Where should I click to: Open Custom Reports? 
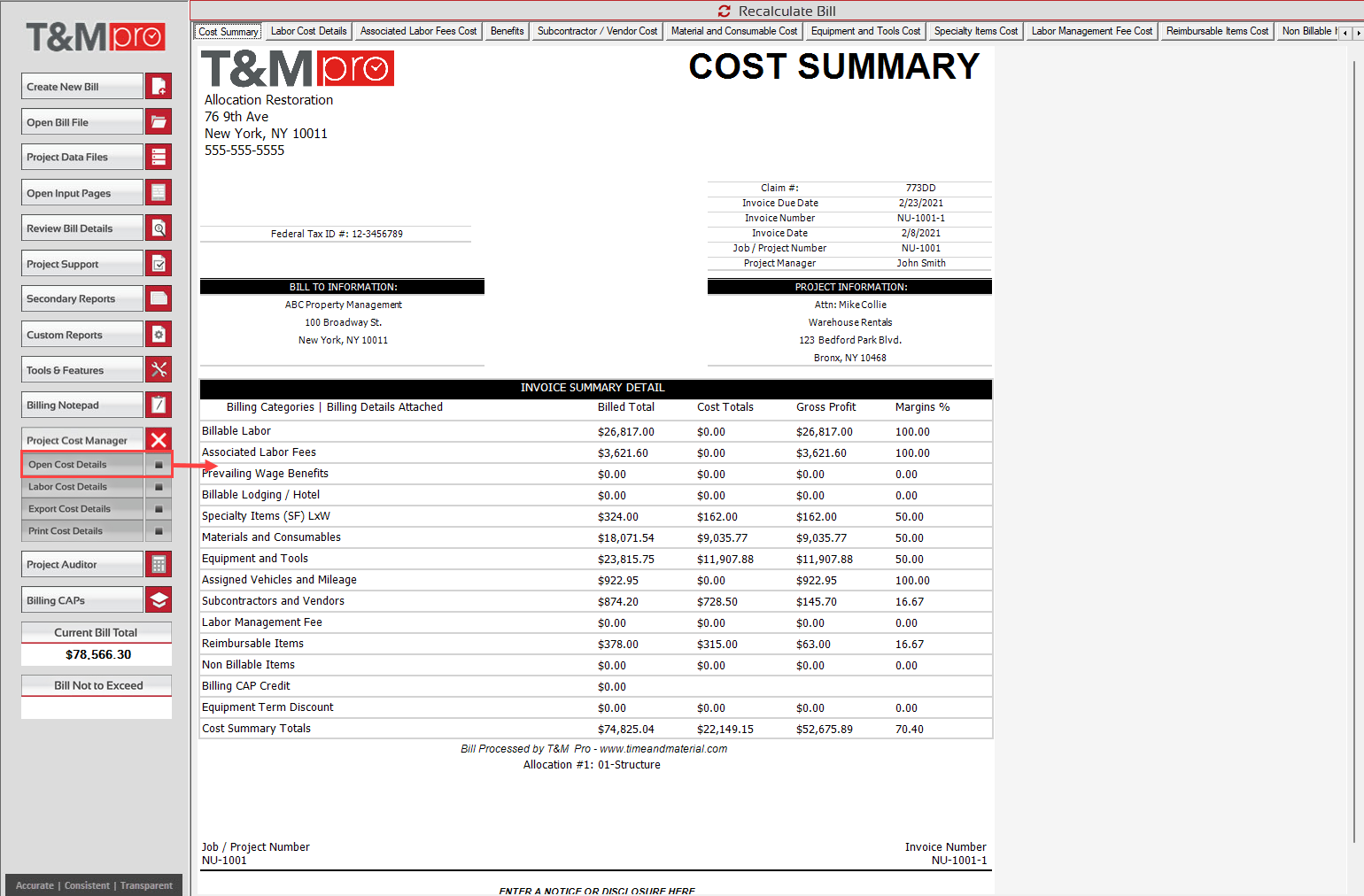81,334
